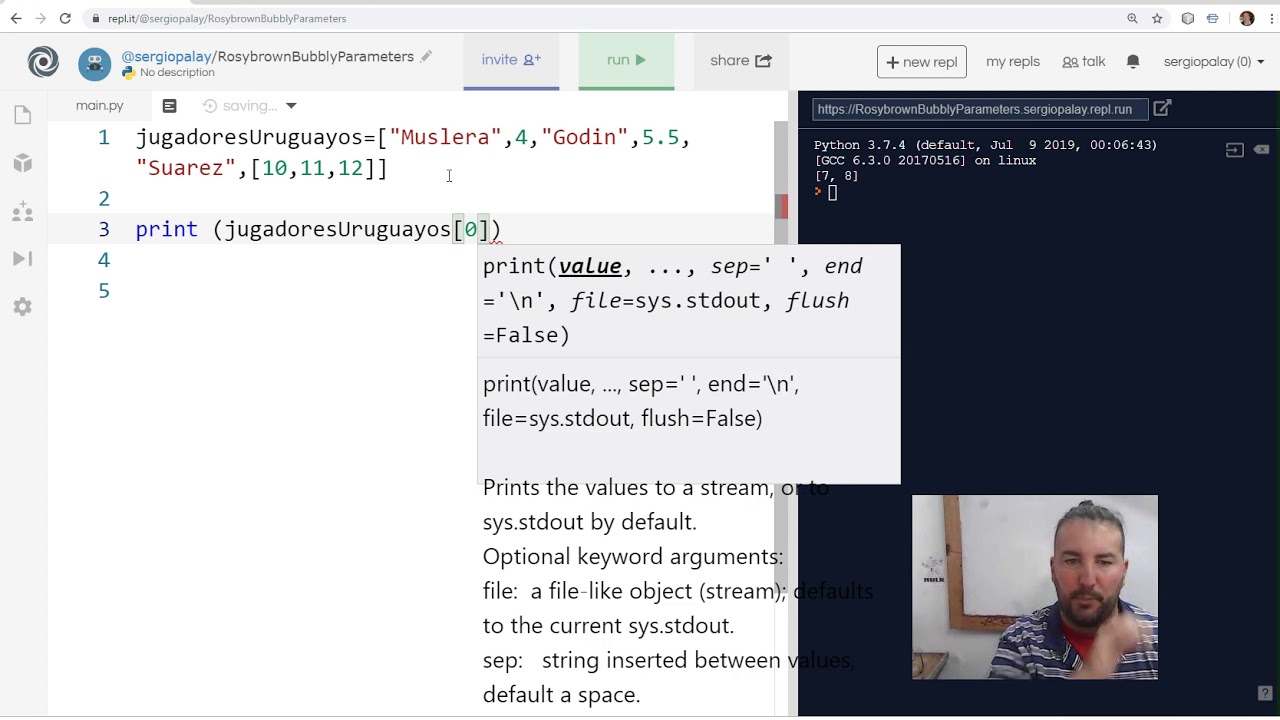The height and width of the screenshot is (720, 1280).
Task: Click the Repl.it logo
Action: (43, 62)
